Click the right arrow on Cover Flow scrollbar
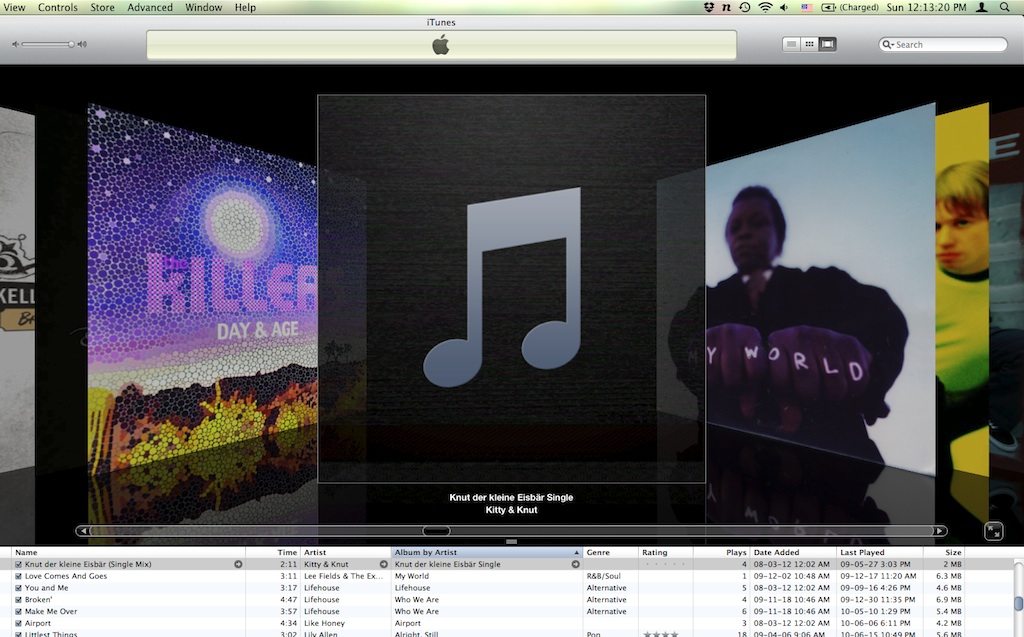 click(940, 531)
